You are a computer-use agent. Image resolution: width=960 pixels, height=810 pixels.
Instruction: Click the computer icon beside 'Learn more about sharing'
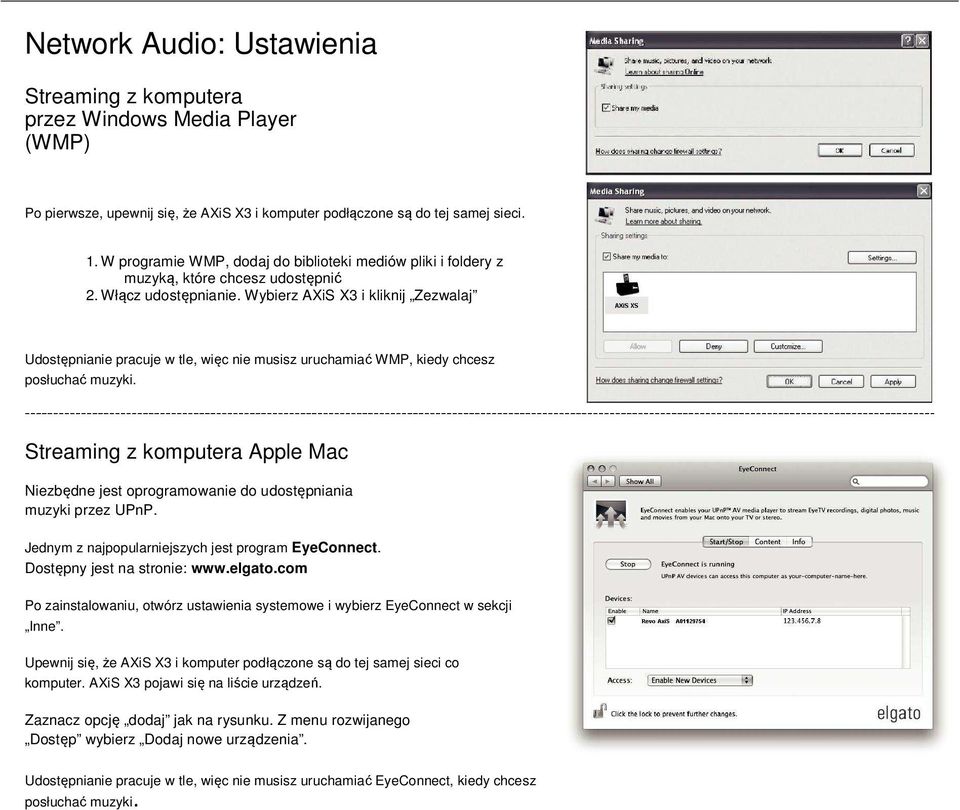click(605, 214)
